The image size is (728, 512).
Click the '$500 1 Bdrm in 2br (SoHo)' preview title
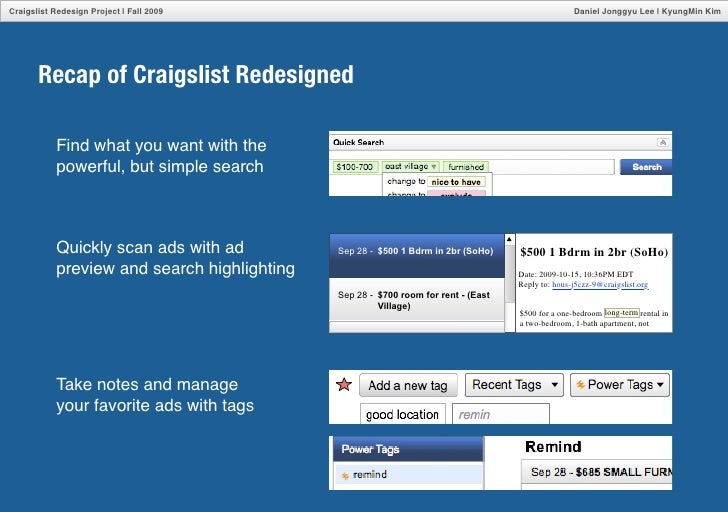[594, 252]
